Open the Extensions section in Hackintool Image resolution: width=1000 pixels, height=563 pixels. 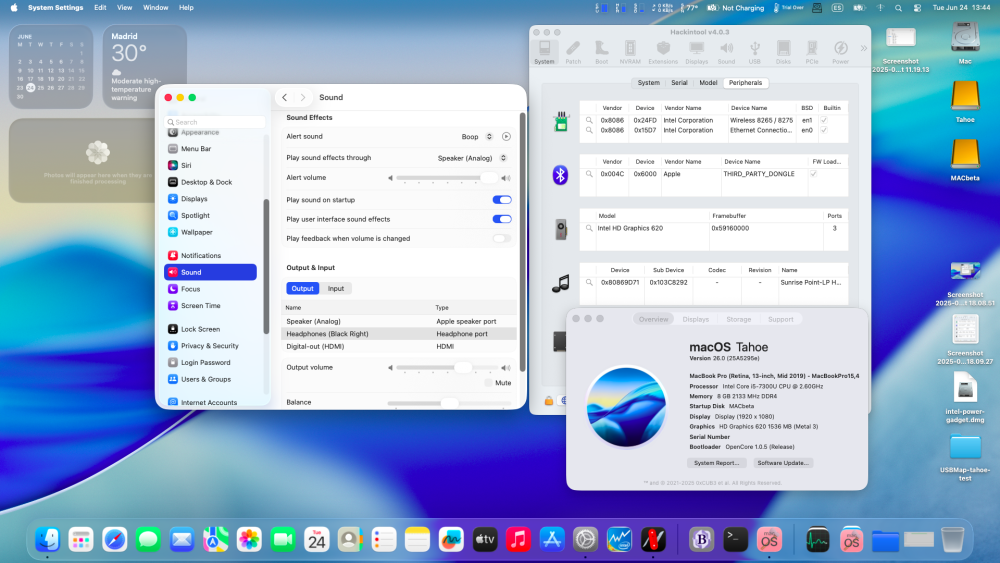[x=663, y=52]
